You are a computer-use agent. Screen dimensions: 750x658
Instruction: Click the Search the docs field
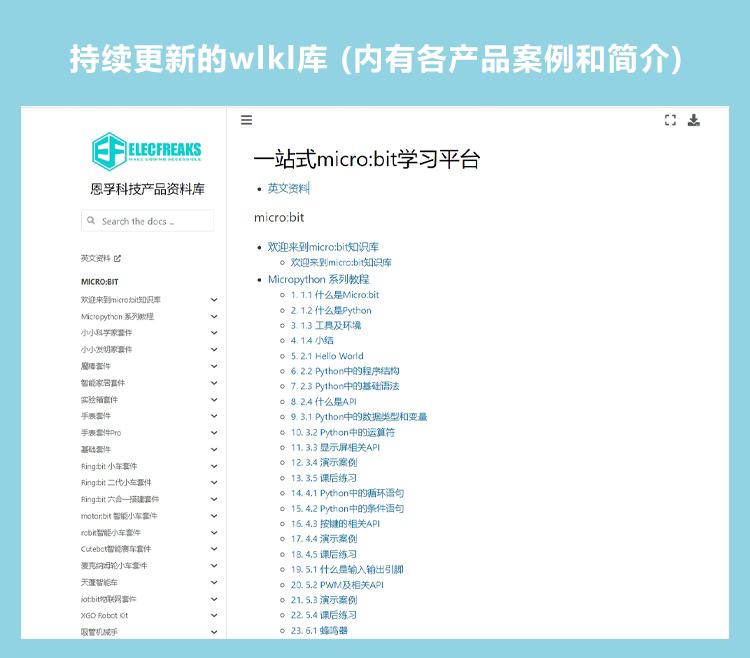tap(147, 221)
